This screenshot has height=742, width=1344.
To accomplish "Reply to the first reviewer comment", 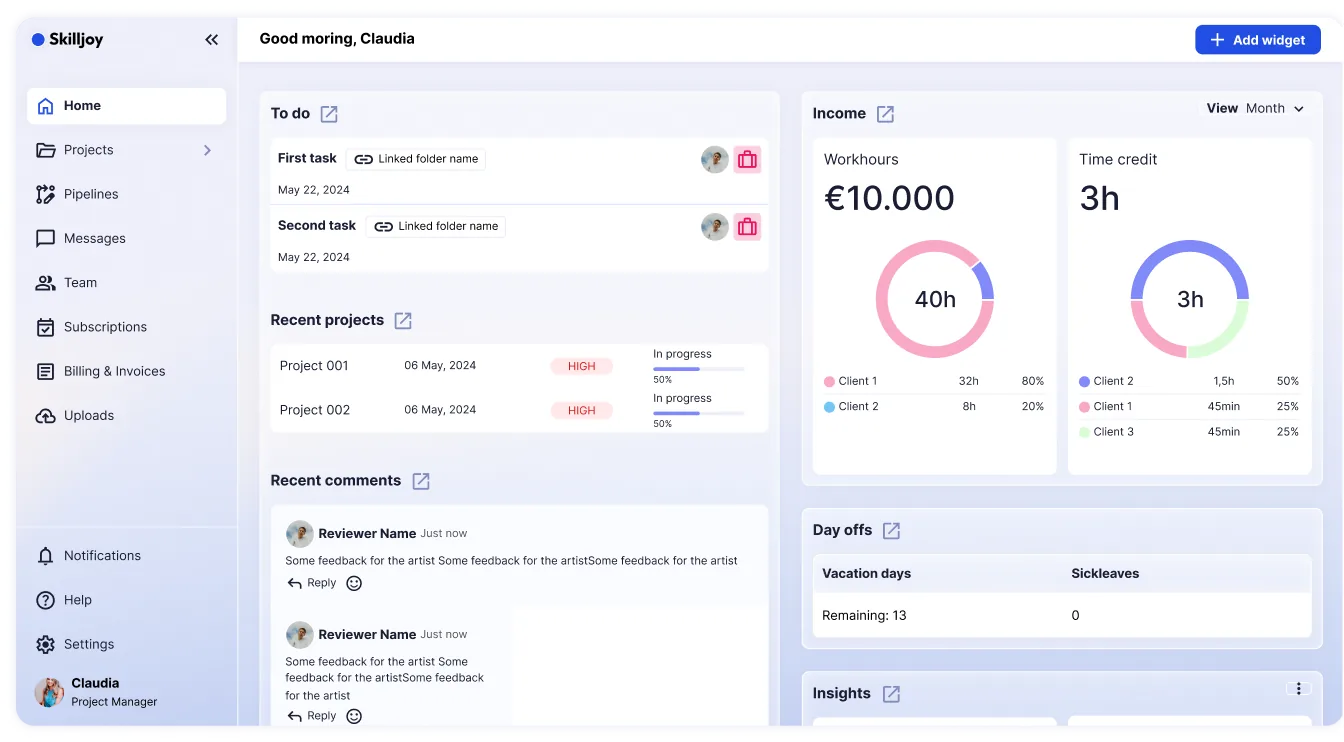I will [x=312, y=583].
